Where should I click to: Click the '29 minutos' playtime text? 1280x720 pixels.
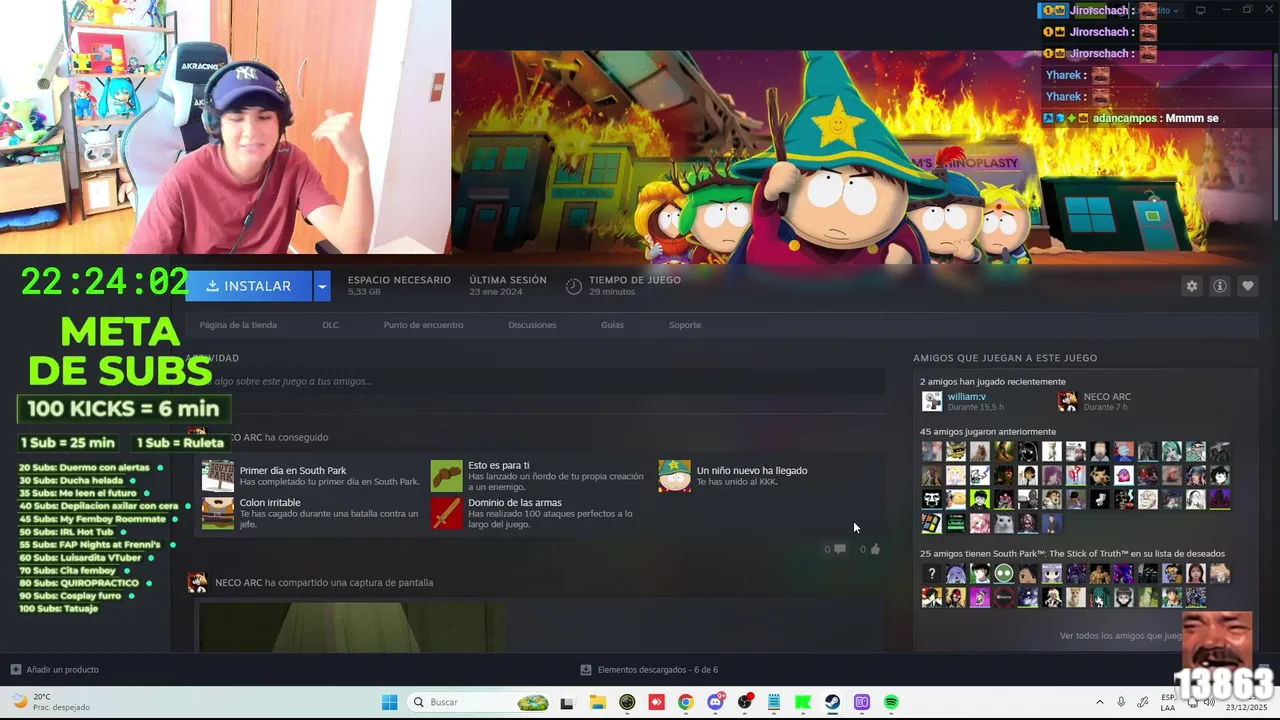click(612, 292)
